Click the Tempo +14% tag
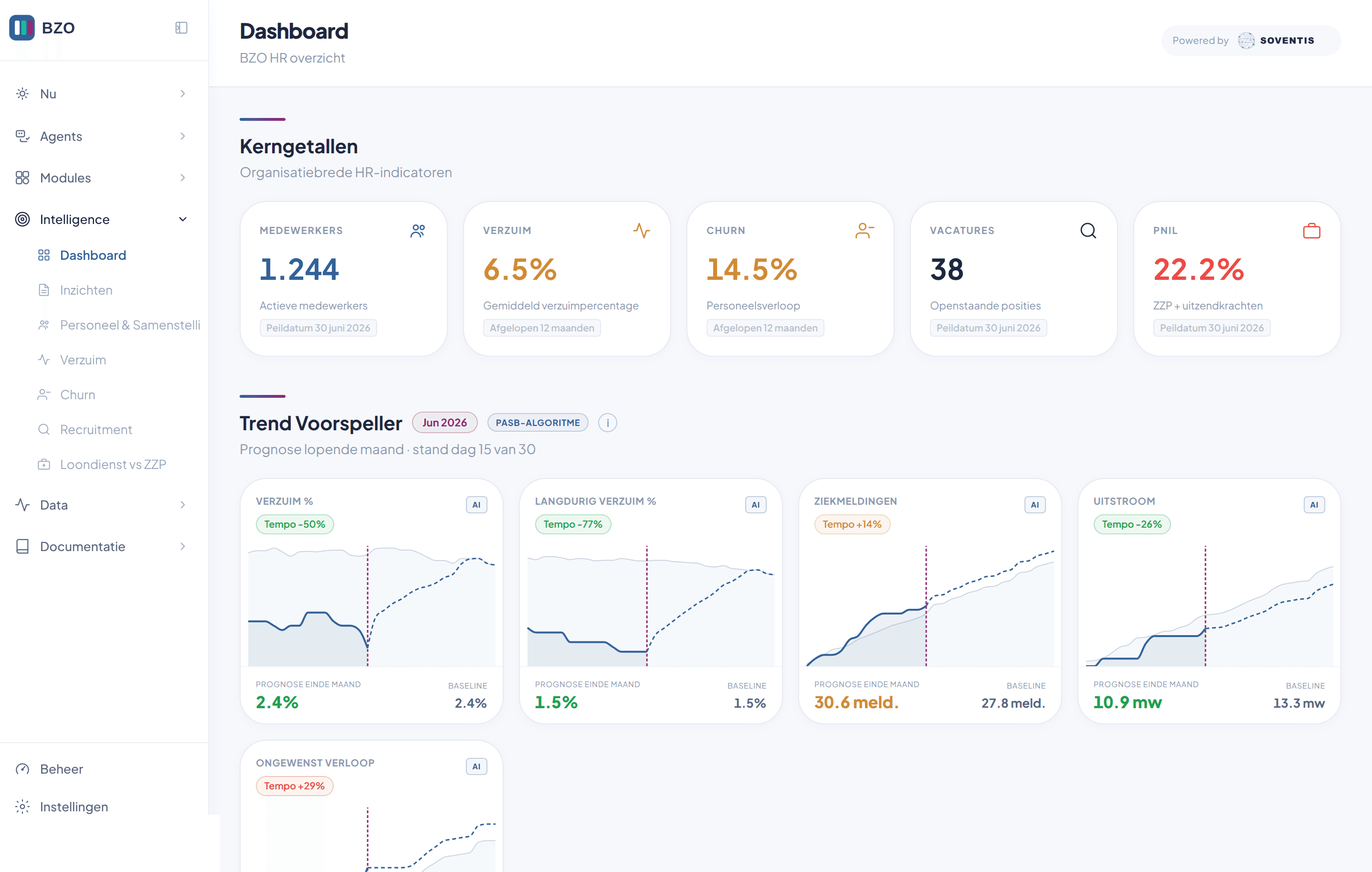1372x872 pixels. click(x=852, y=524)
